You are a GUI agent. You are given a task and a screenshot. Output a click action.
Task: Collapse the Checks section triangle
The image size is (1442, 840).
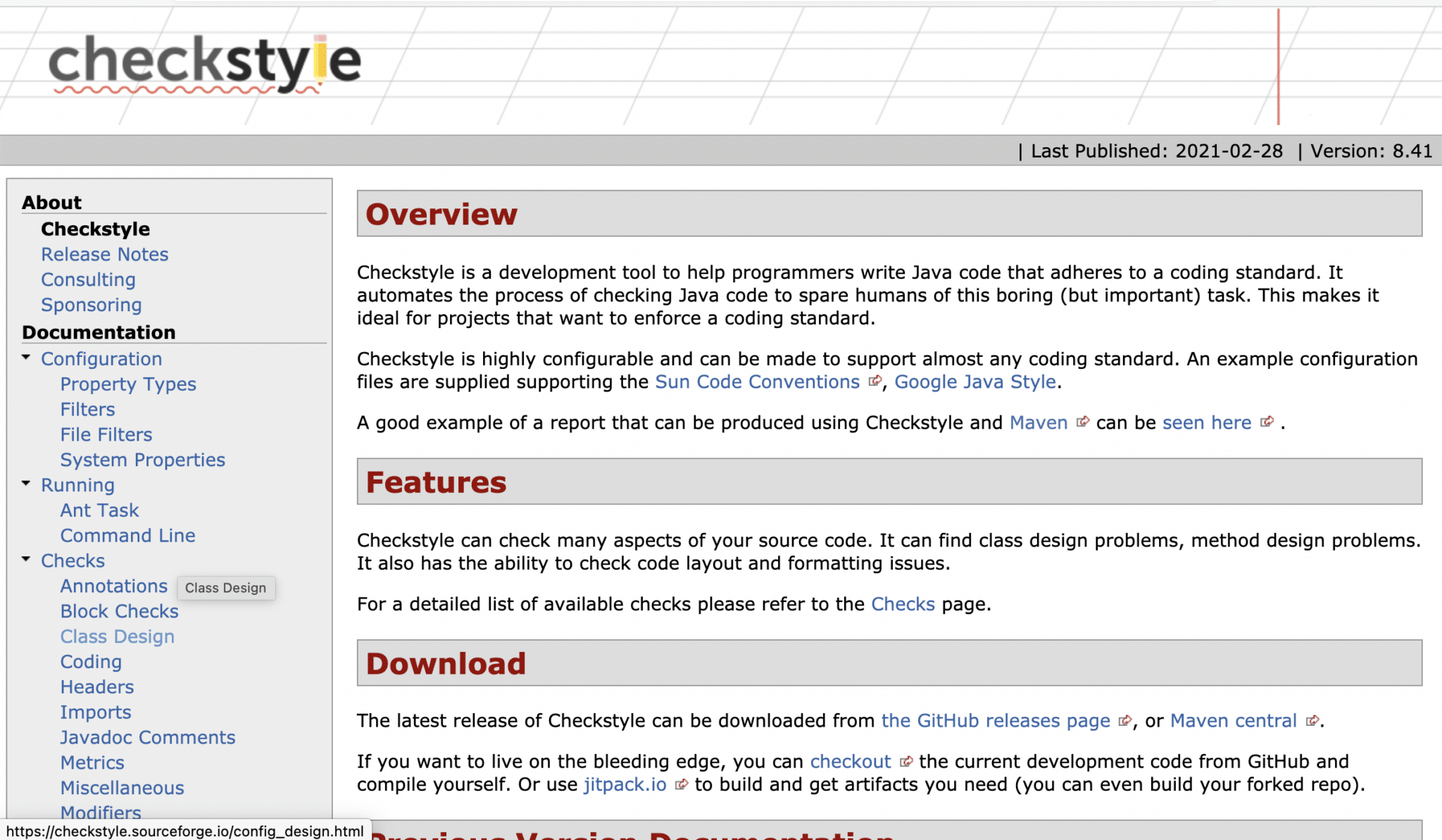tap(26, 560)
